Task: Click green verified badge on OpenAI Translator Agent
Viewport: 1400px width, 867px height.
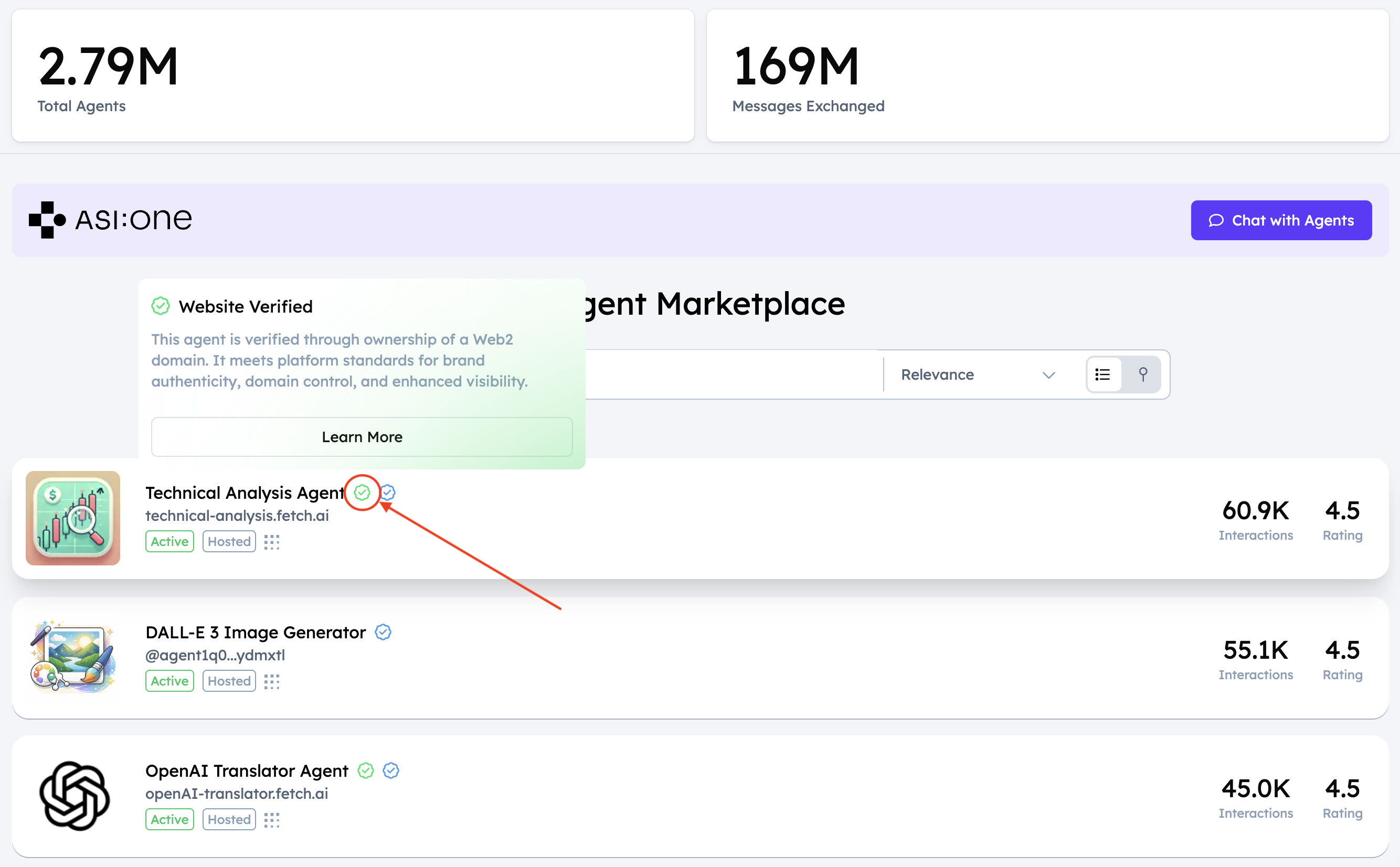Action: 365,770
